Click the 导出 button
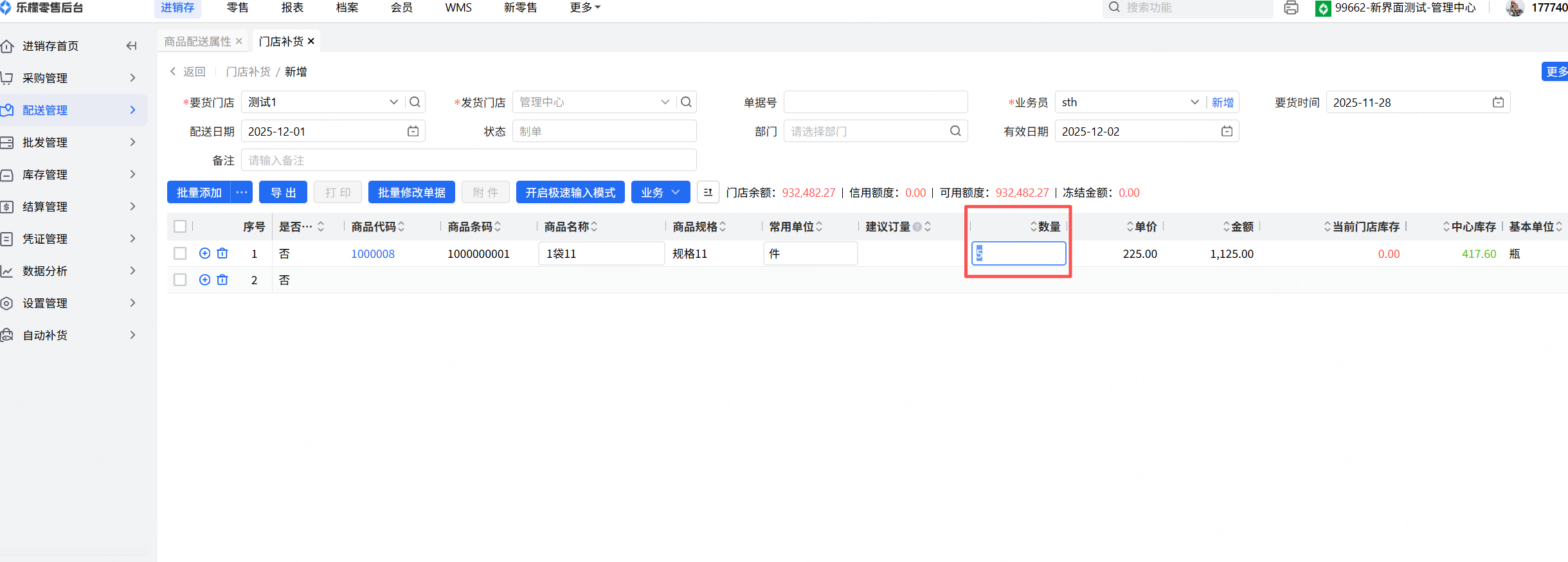The image size is (1568, 562). (x=283, y=192)
